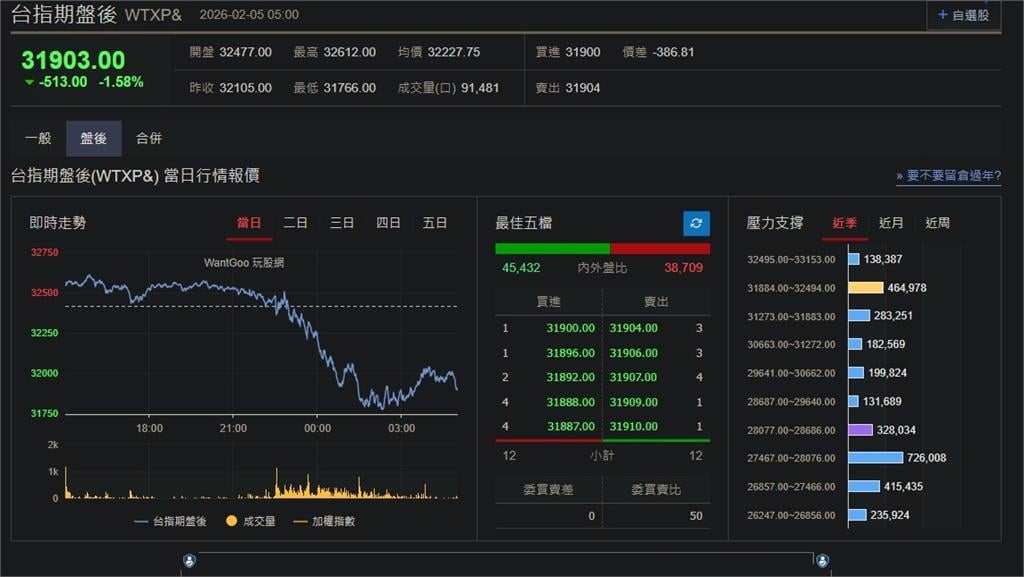Click the refresh icon in 最佳五檔 panel
The image size is (1024, 577).
(x=695, y=223)
